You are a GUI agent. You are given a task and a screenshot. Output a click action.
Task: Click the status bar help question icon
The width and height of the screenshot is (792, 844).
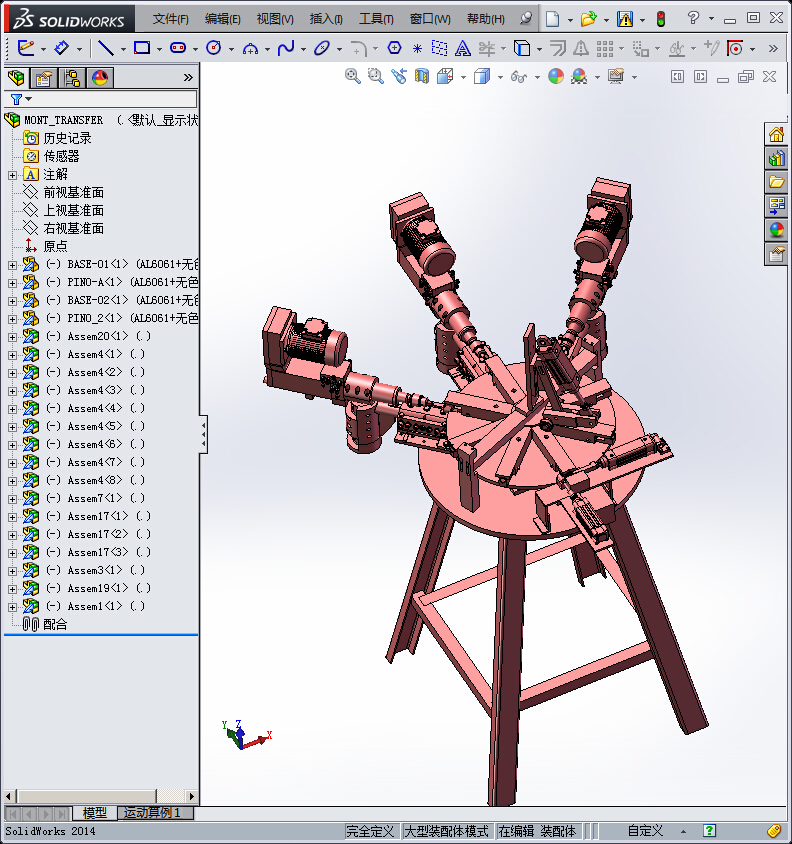[x=710, y=831]
